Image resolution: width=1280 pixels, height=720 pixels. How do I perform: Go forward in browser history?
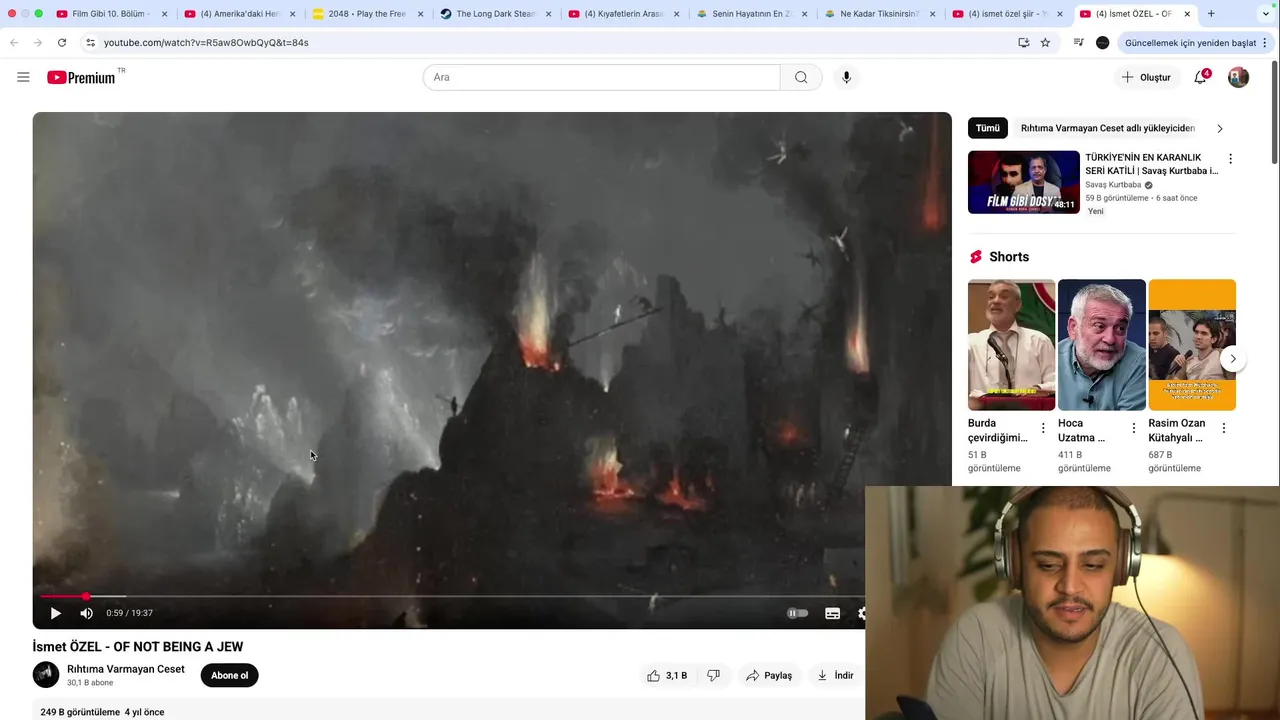point(38,43)
